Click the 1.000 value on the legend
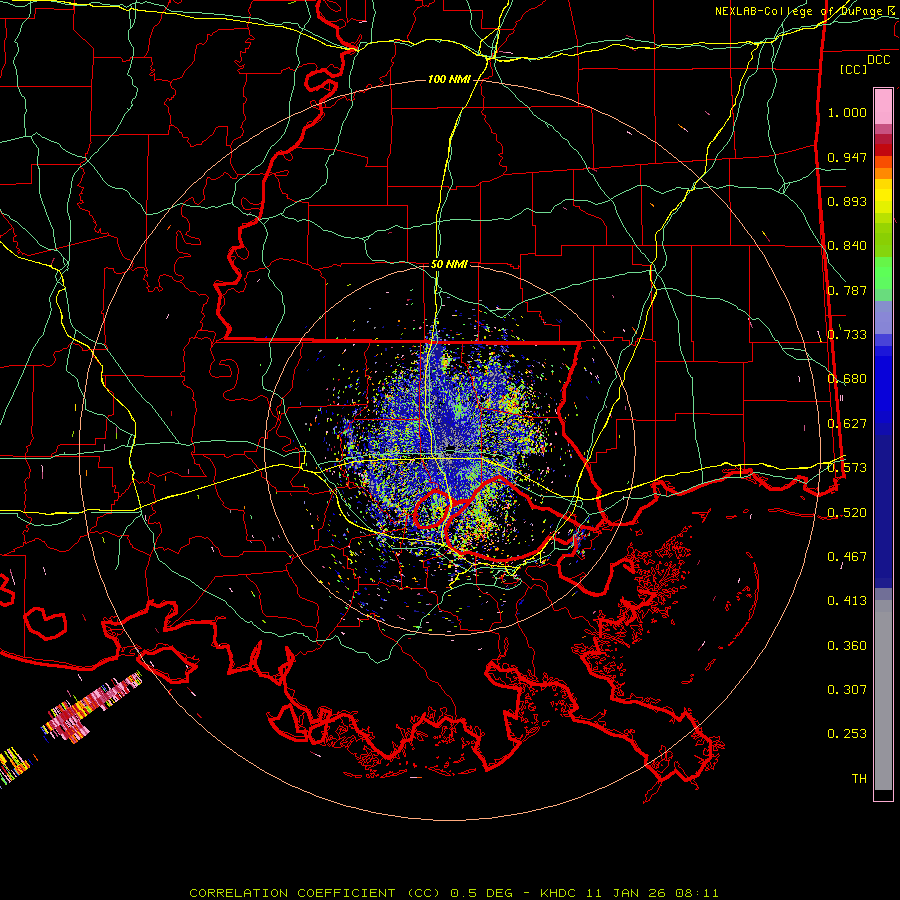This screenshot has height=900, width=900. pos(847,112)
